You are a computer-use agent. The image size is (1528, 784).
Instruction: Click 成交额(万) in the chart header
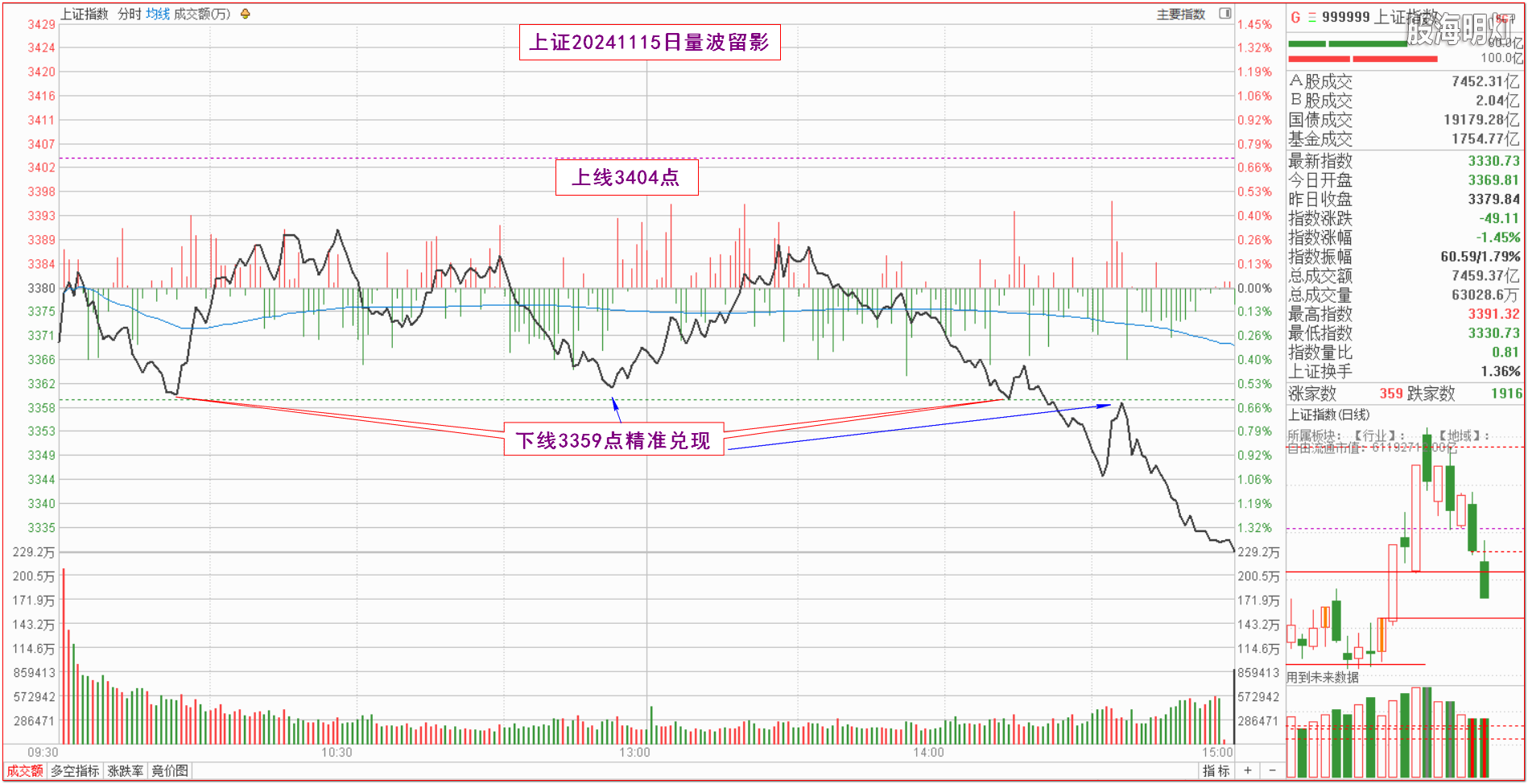(x=202, y=14)
